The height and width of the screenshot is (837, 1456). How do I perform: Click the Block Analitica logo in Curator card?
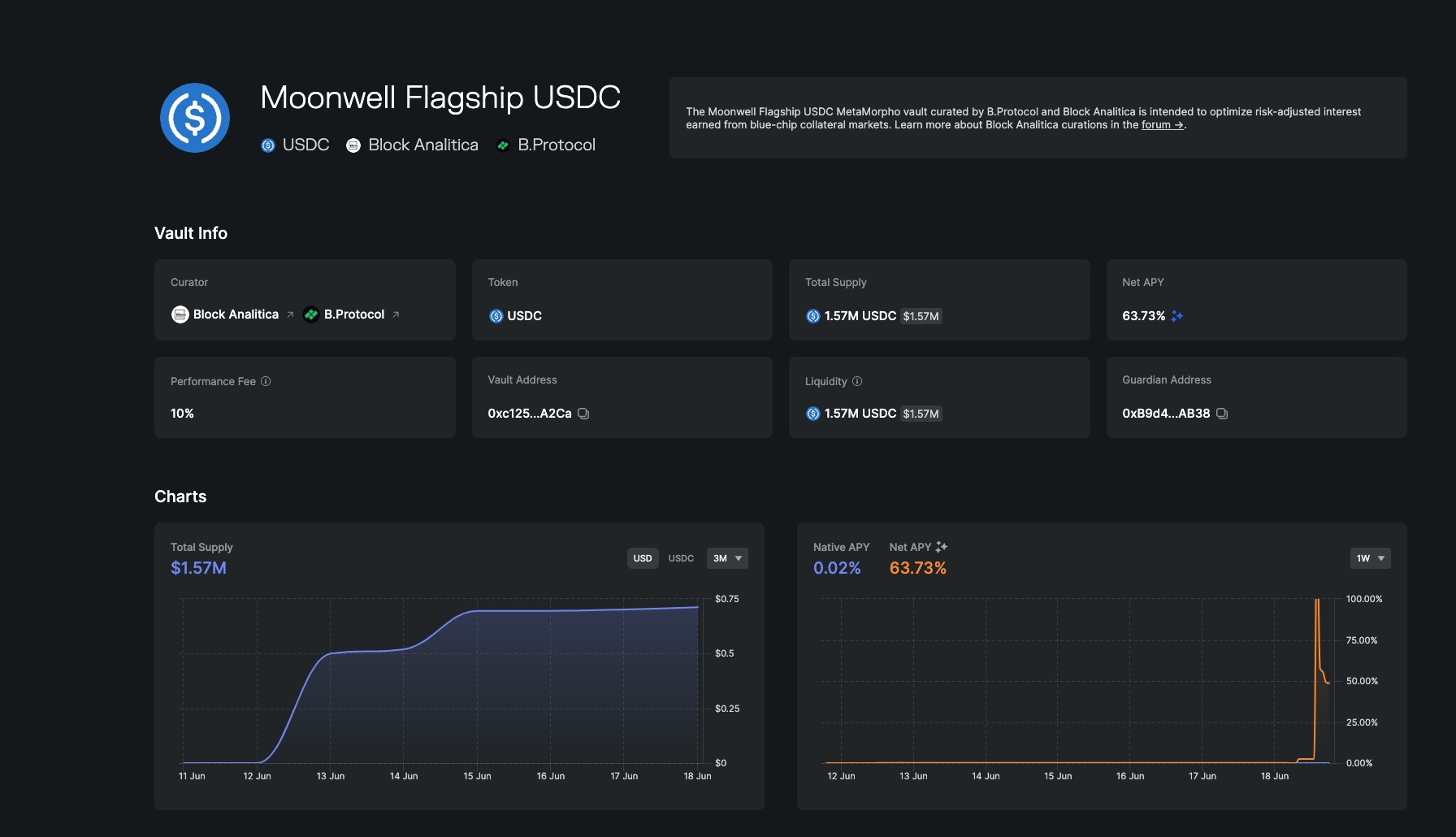tap(180, 314)
